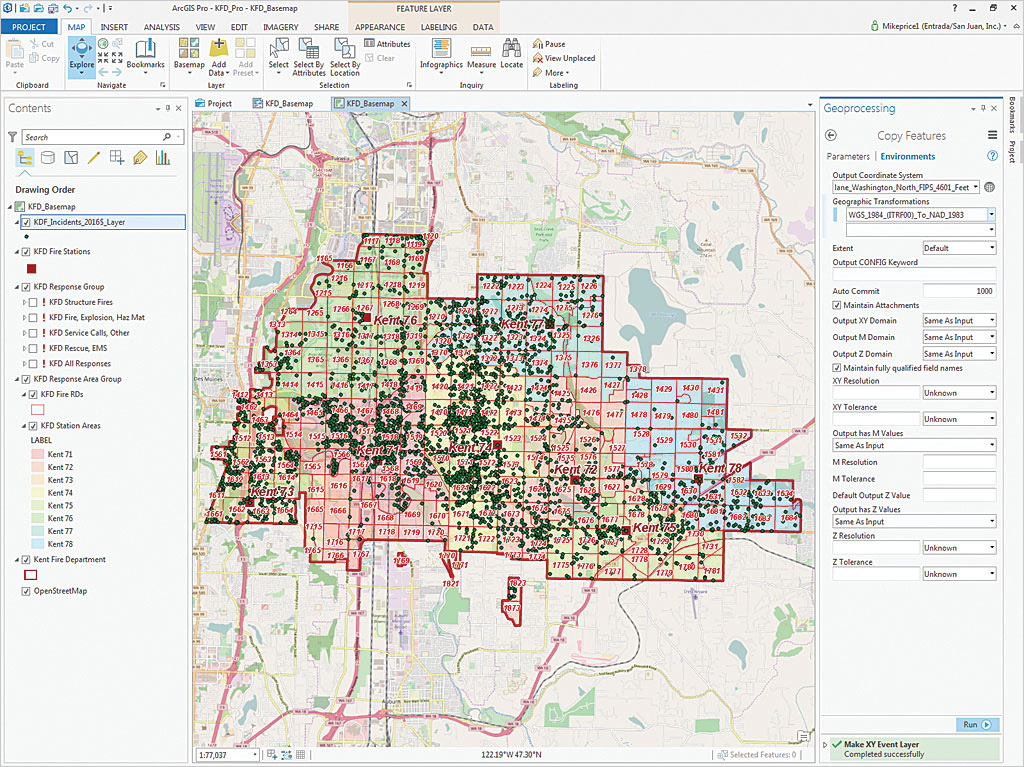The height and width of the screenshot is (767, 1024).
Task: Click the coordinate system globe icon
Action: [x=989, y=188]
